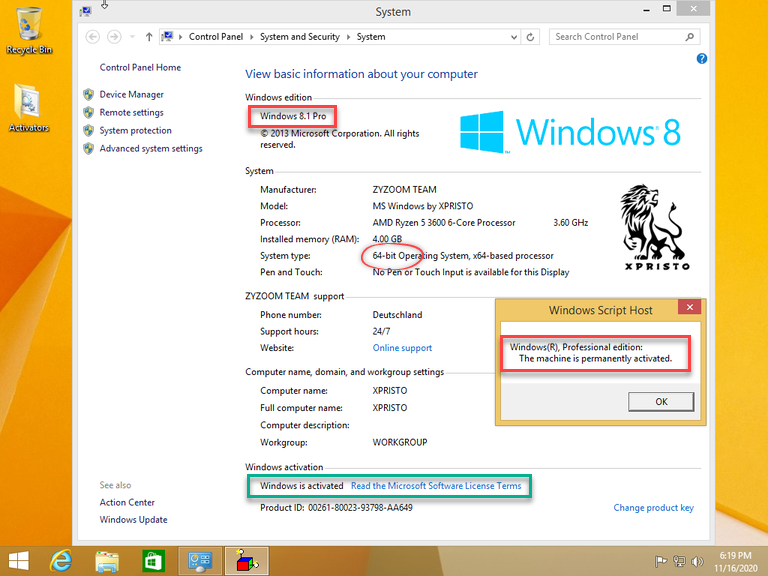The width and height of the screenshot is (768, 576).
Task: Open File Explorer from taskbar
Action: point(107,561)
